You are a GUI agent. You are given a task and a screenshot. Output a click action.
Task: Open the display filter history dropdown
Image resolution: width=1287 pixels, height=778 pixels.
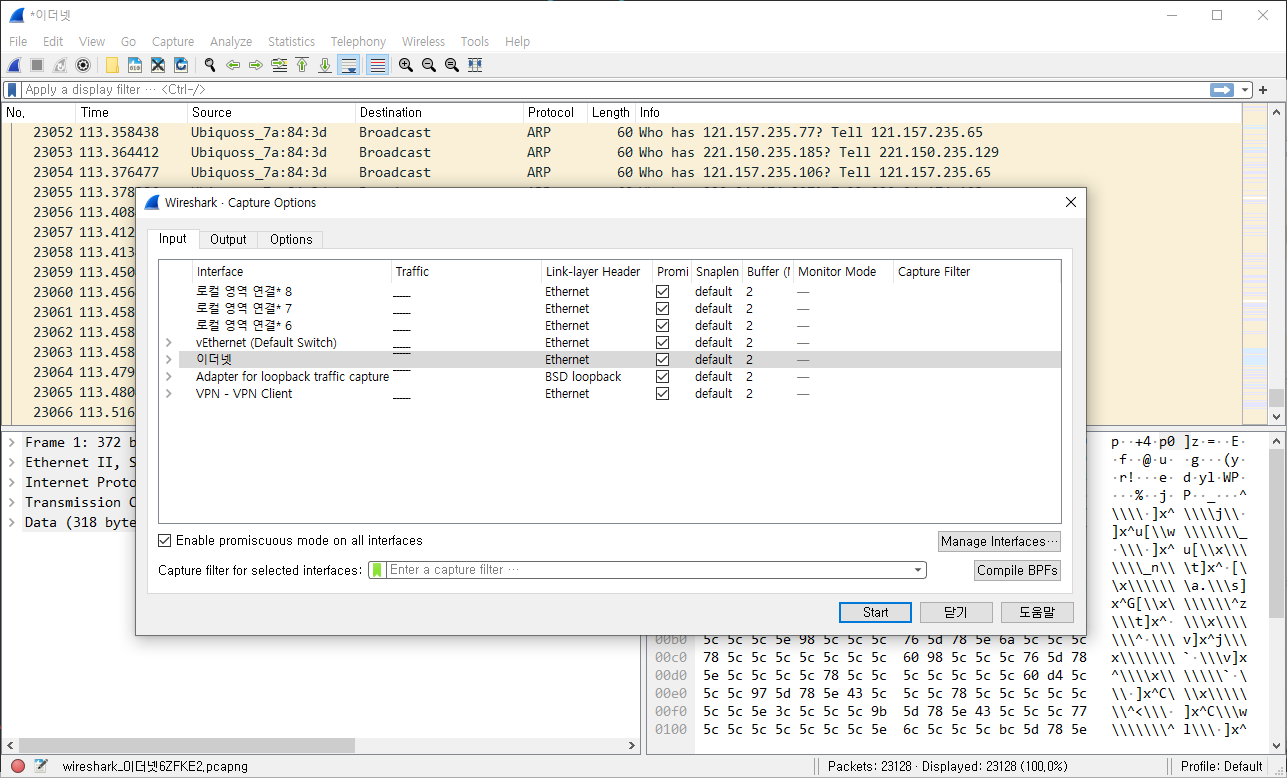(1245, 90)
